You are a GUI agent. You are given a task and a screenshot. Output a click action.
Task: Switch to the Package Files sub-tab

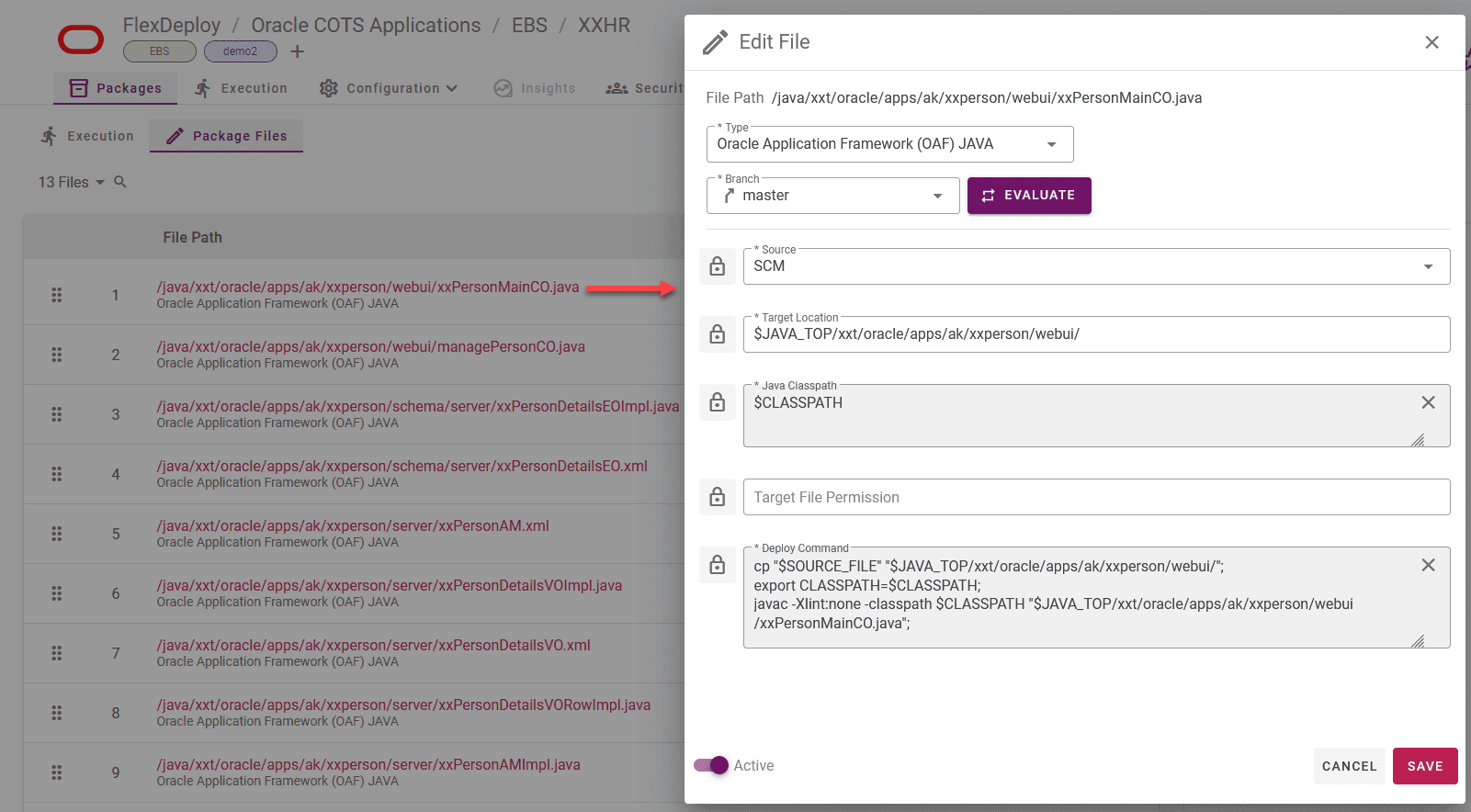pyautogui.click(x=226, y=136)
